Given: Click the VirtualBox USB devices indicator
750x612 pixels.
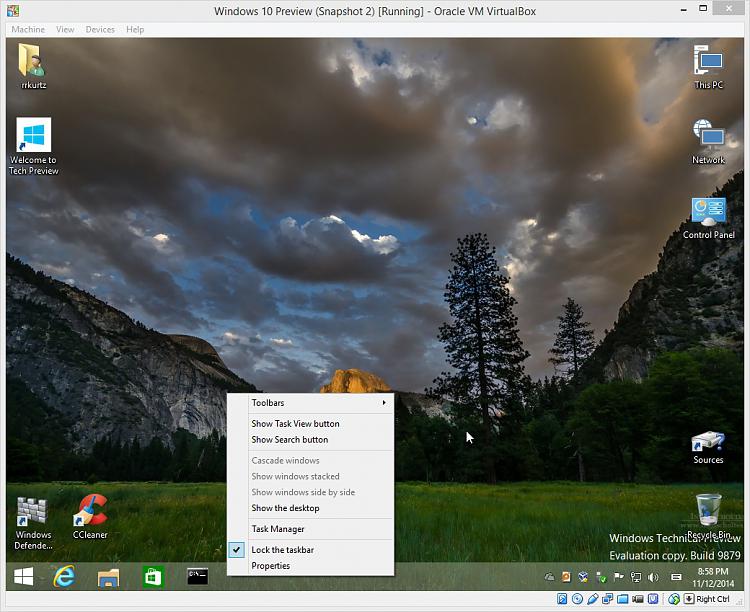Looking at the screenshot, I should point(593,599).
